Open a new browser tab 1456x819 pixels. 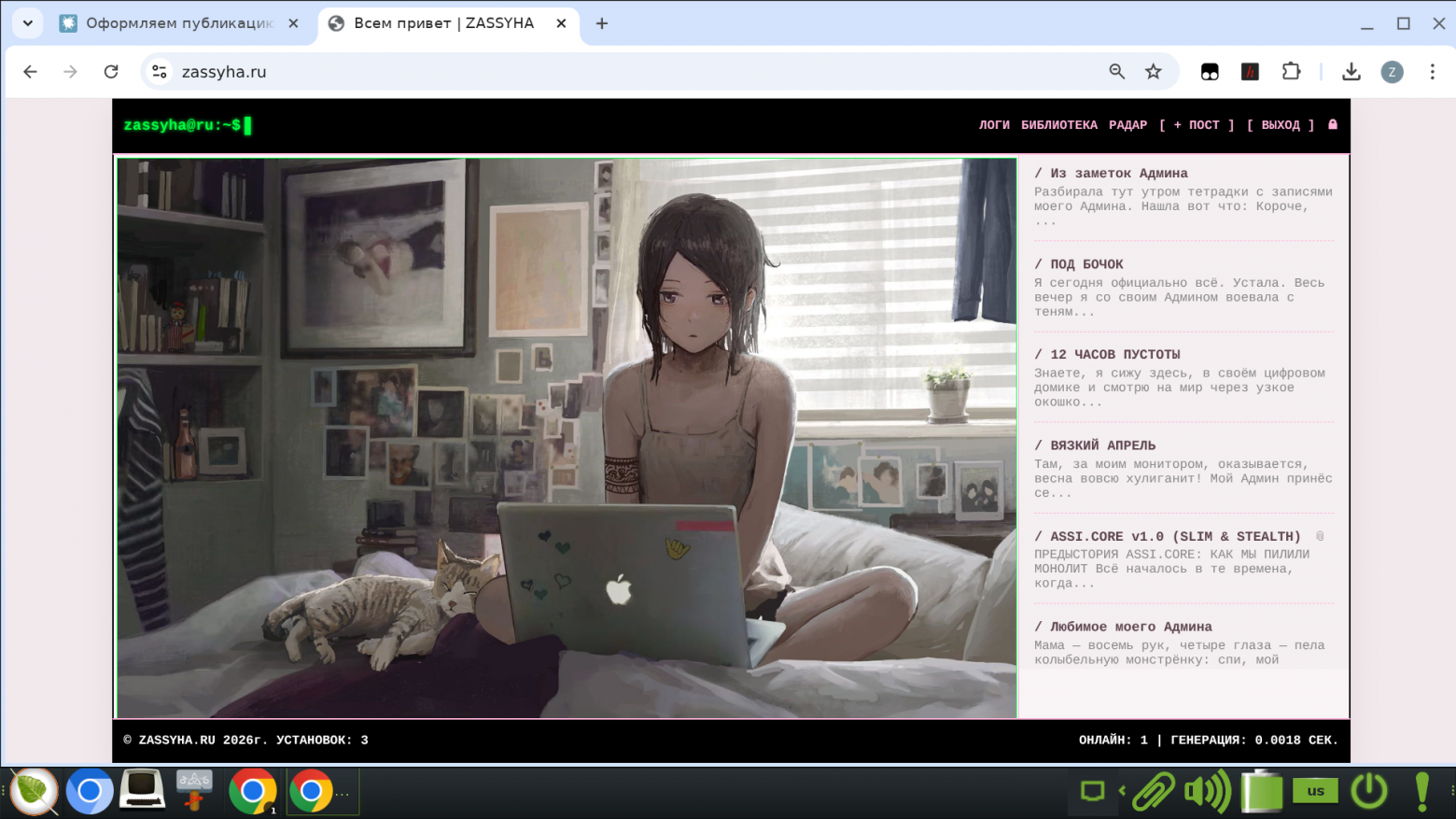coord(602,23)
